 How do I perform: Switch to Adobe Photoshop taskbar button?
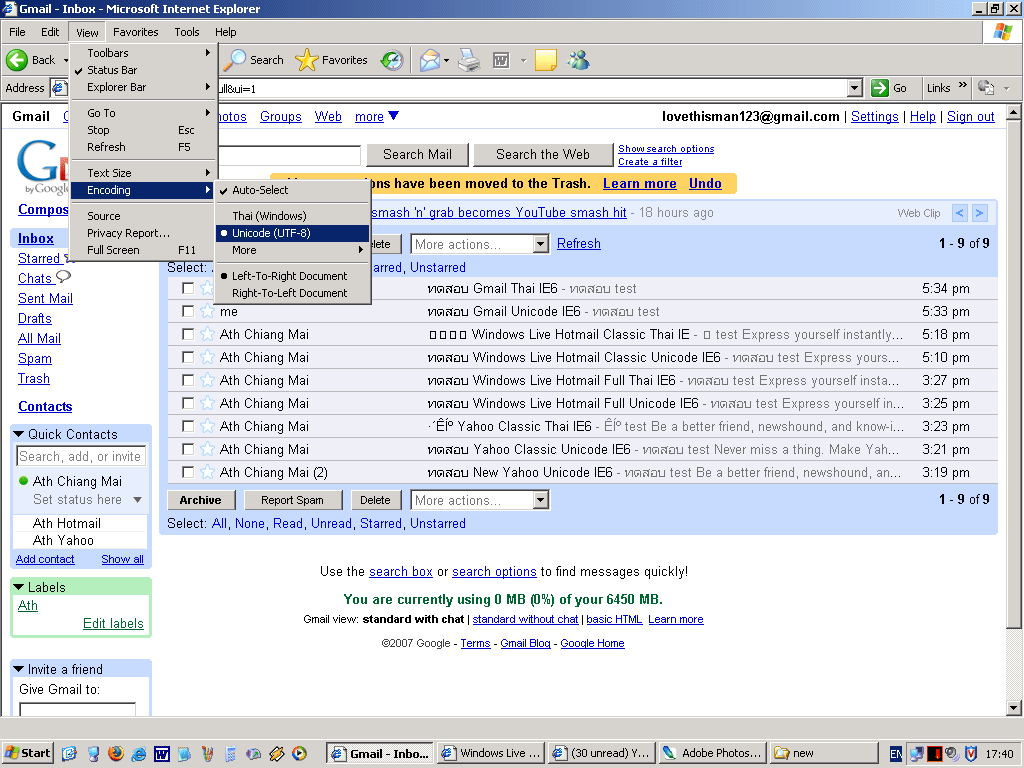[x=712, y=753]
